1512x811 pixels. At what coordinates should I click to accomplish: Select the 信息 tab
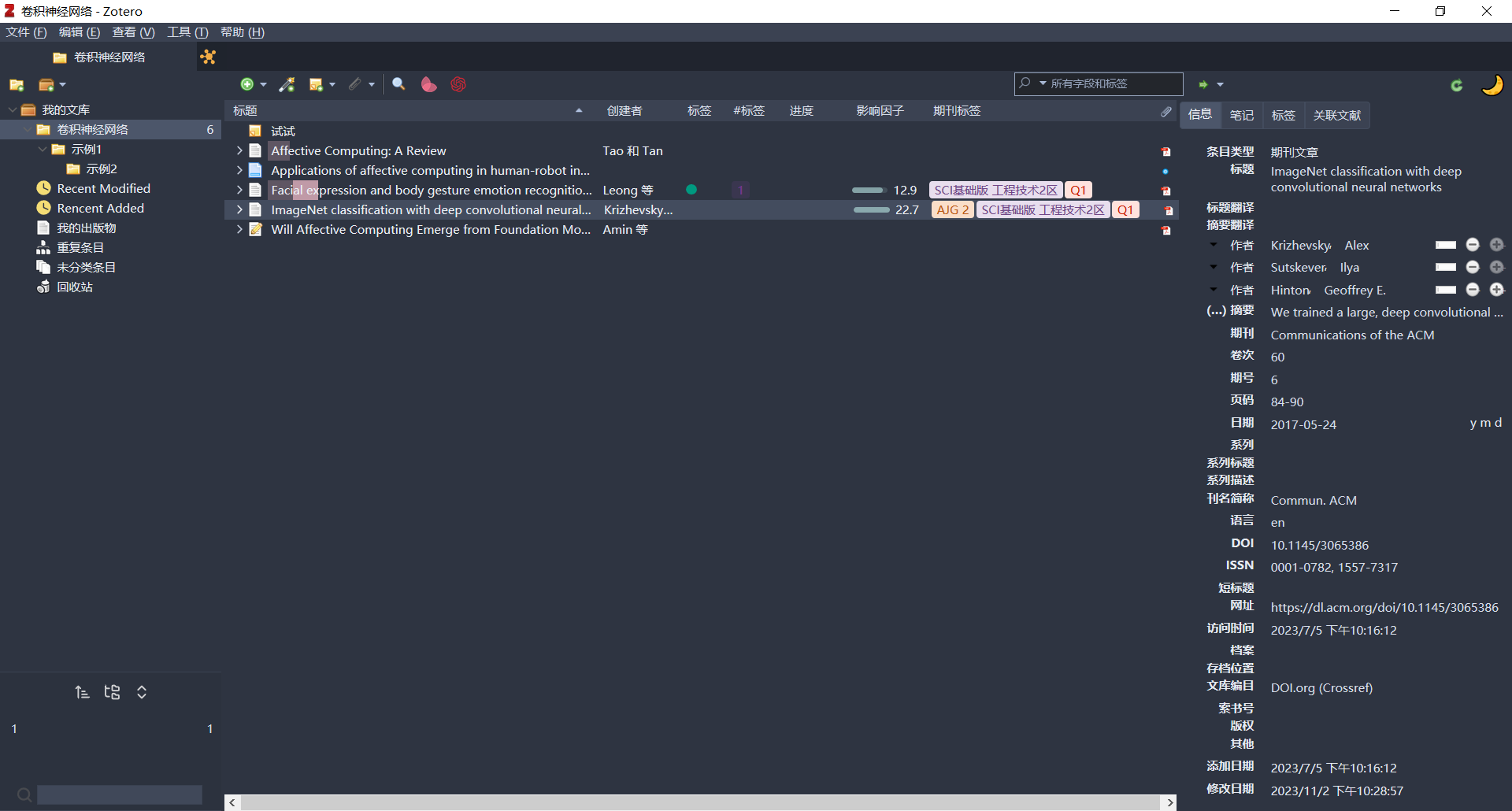click(1200, 115)
